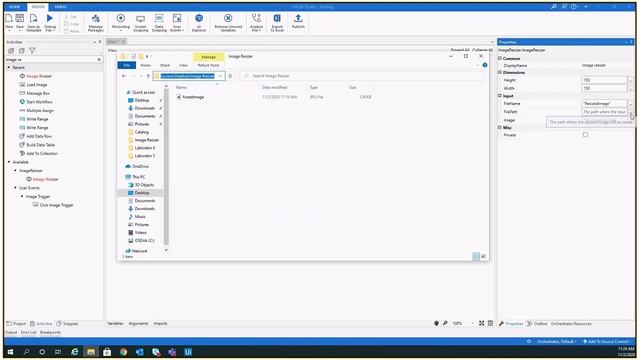
Task: Click the ellipsis button for Height
Action: click(630, 80)
